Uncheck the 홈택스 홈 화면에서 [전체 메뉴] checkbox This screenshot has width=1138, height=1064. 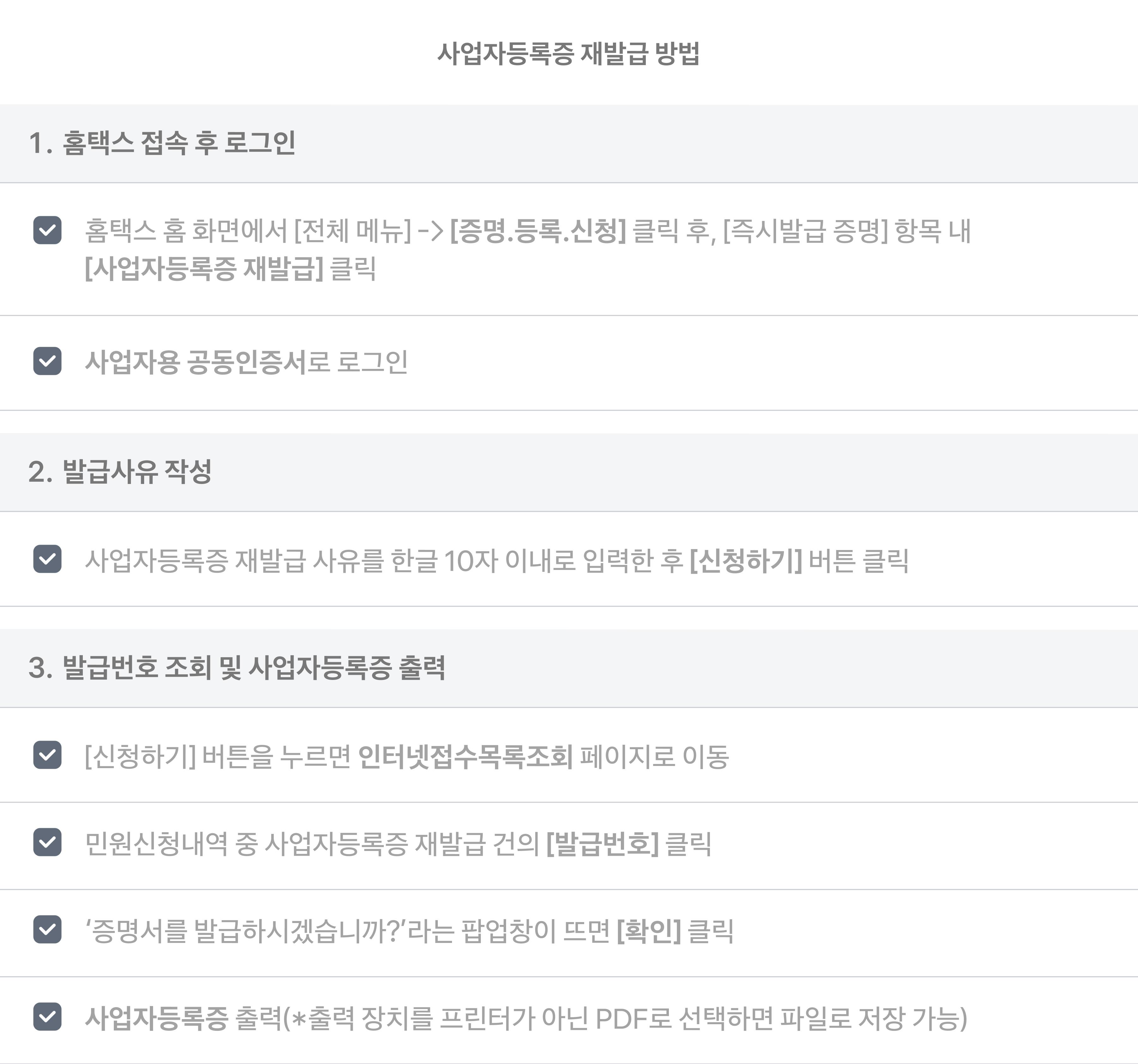click(x=47, y=230)
